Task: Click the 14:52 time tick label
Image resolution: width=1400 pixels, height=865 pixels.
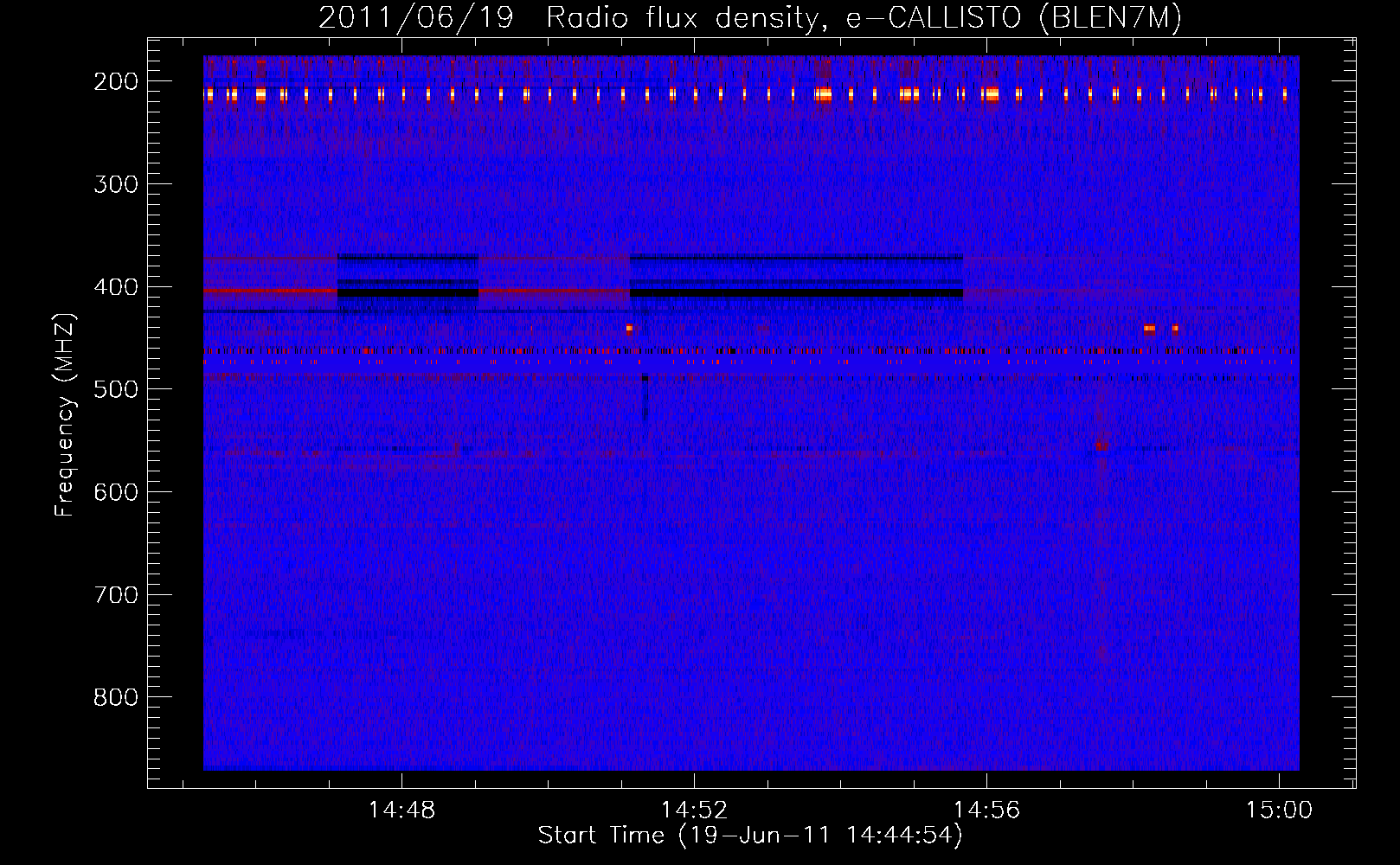Action: point(695,811)
